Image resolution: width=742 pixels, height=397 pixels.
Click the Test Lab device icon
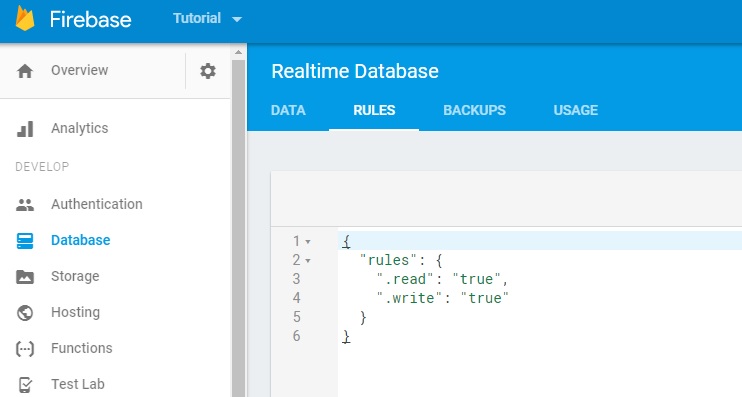[x=25, y=385]
